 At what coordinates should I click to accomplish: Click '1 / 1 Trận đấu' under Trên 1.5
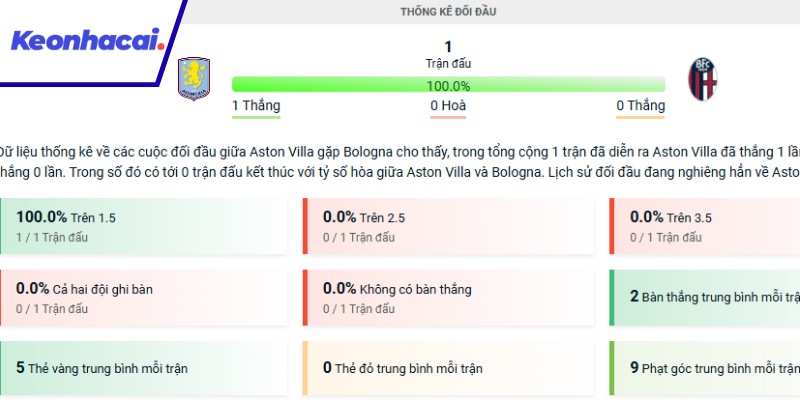click(x=51, y=237)
